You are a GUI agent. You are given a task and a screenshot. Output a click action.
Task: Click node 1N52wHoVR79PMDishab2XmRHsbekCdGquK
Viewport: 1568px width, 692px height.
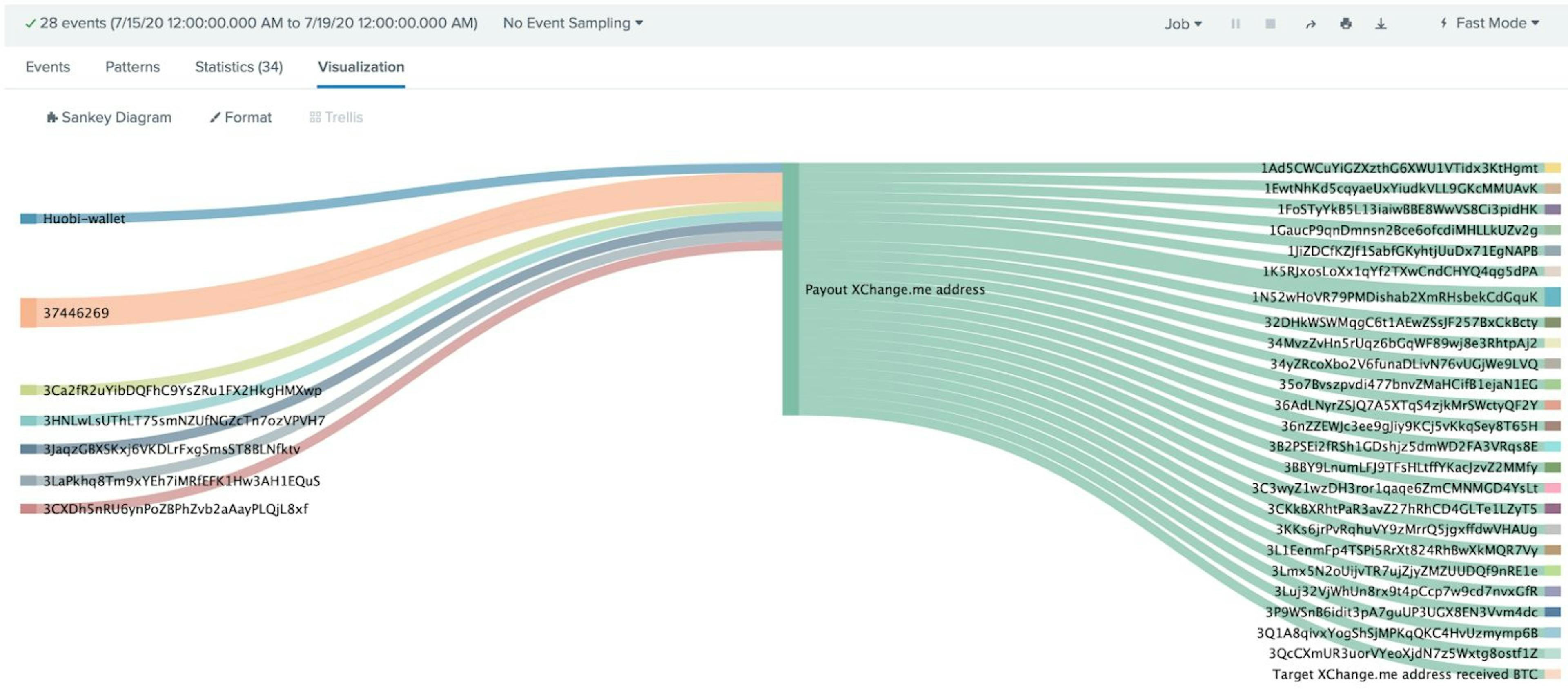[1553, 297]
